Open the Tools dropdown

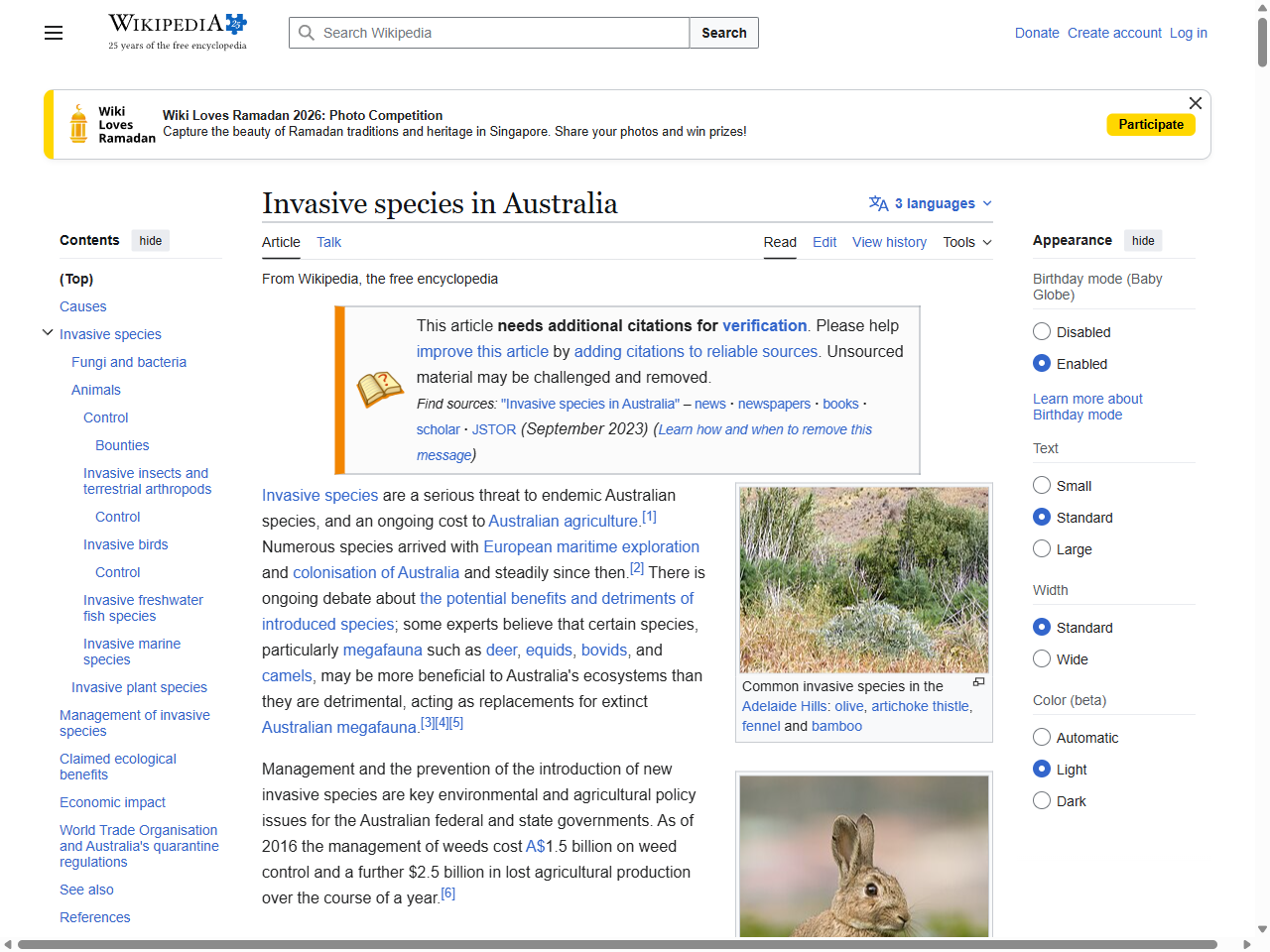[965, 242]
